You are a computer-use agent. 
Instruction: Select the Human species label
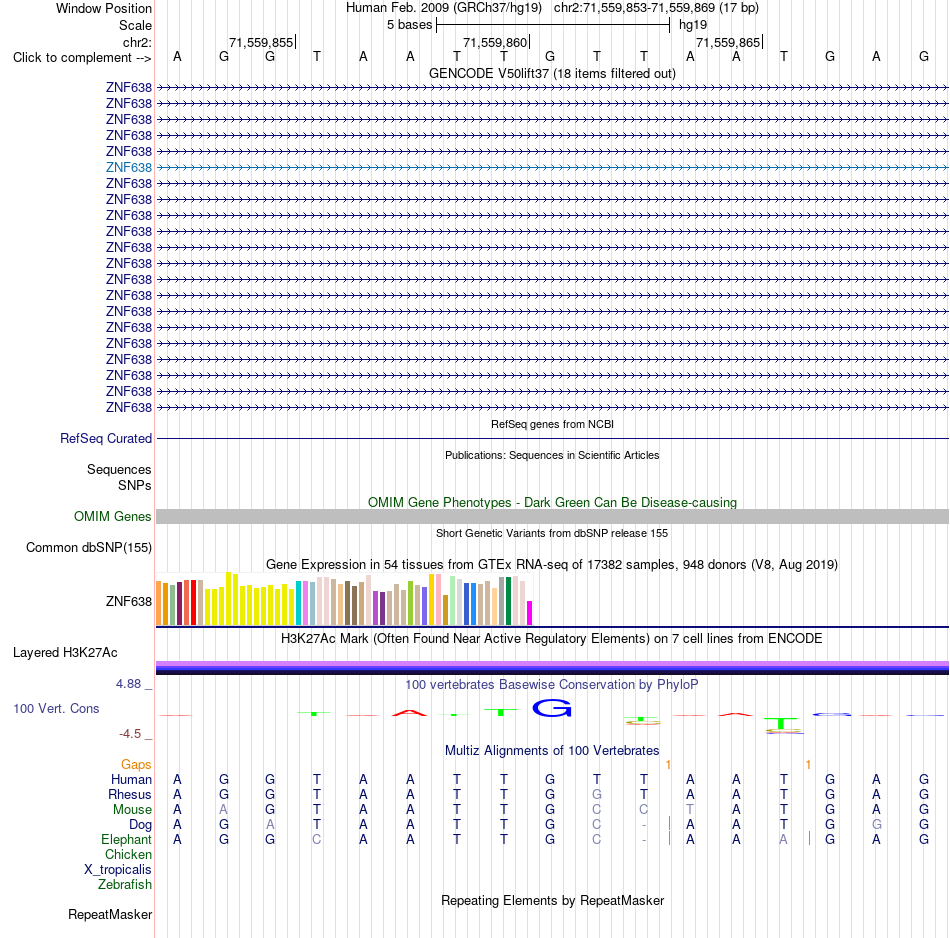pos(131,779)
